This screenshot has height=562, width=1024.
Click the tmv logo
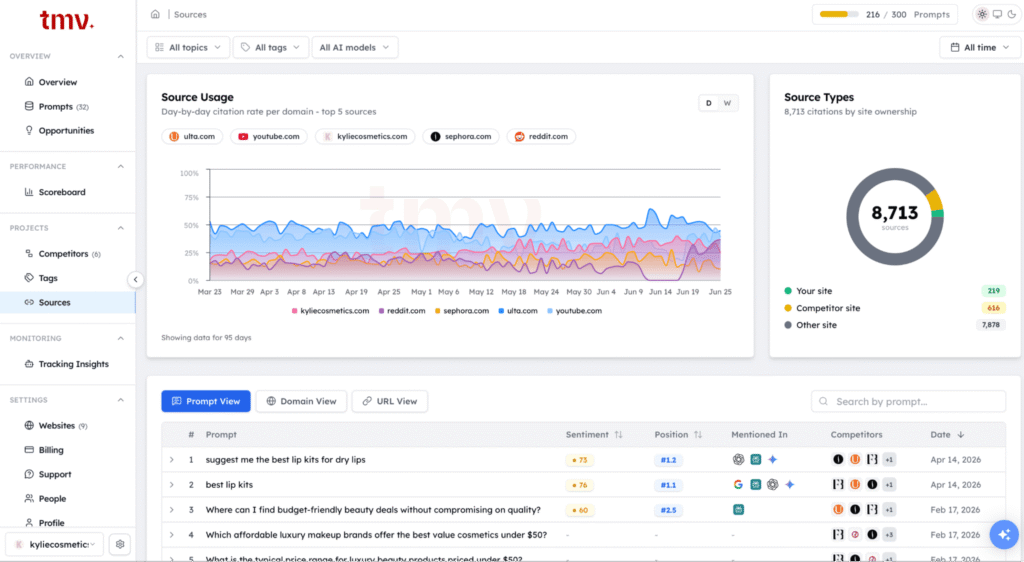coord(67,21)
